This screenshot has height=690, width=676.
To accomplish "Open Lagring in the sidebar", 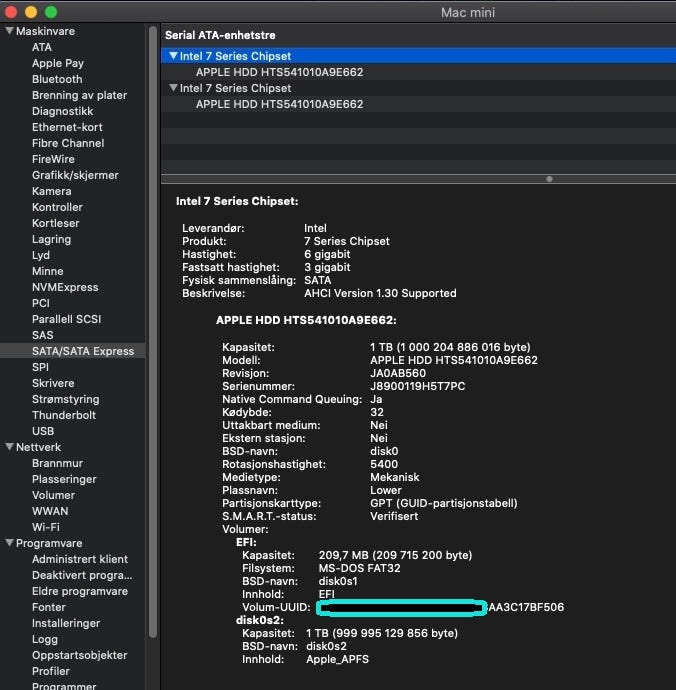I will pos(51,239).
